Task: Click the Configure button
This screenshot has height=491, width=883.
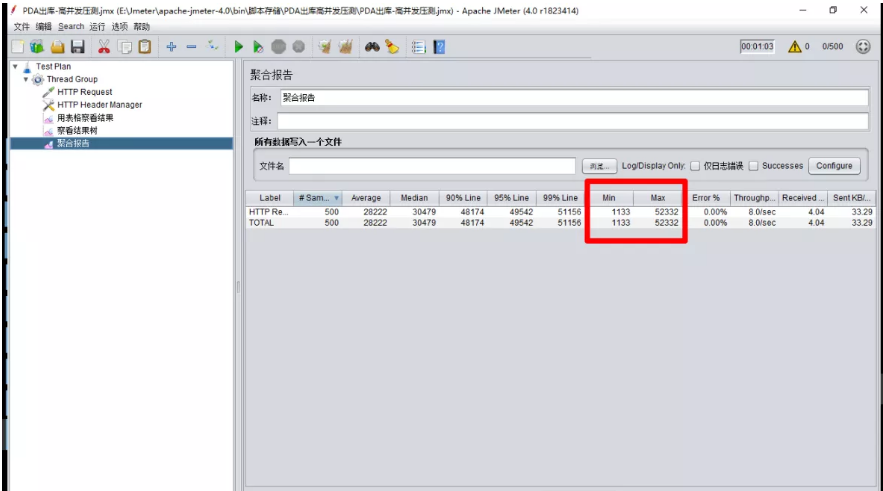Action: (x=834, y=166)
